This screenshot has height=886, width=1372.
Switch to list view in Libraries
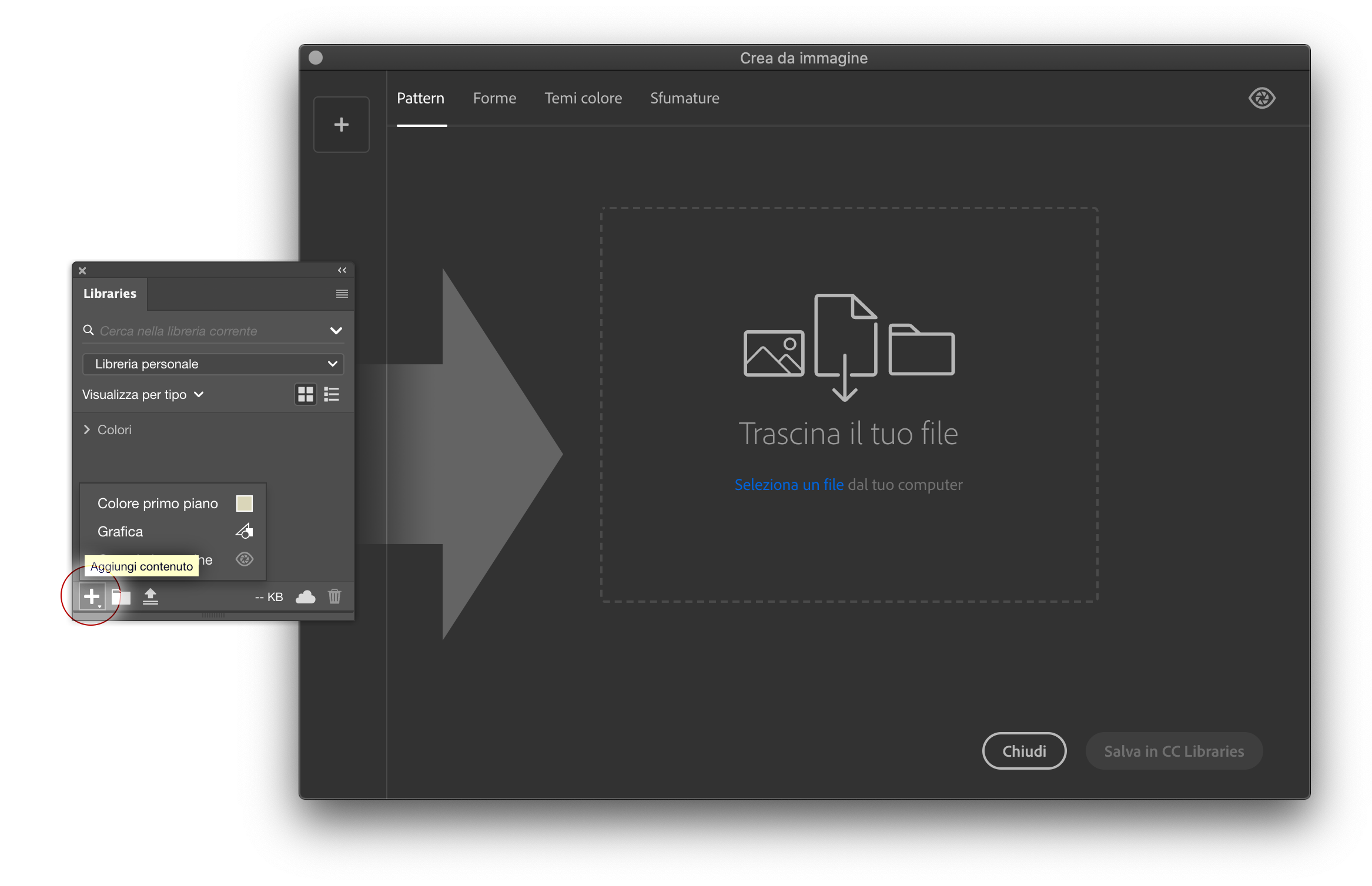(x=332, y=394)
